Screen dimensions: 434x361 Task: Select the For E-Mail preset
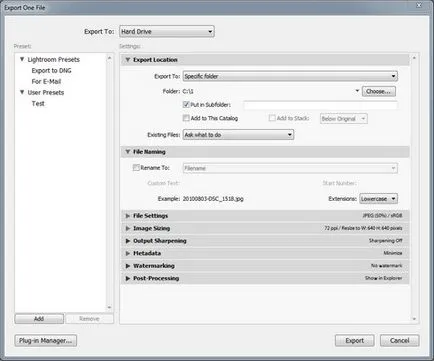coord(46,81)
